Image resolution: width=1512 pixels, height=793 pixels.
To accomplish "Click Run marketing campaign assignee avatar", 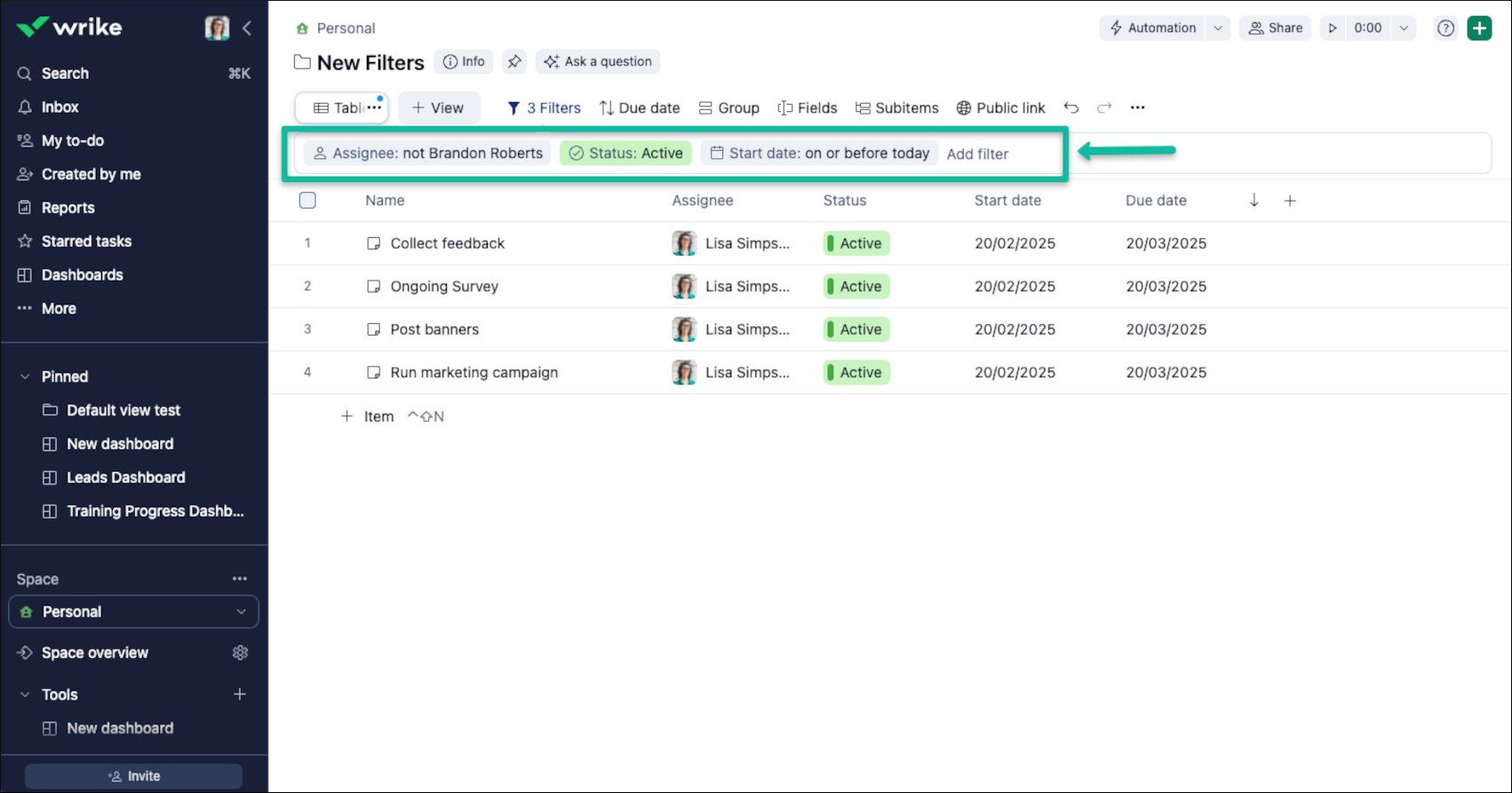I will [684, 372].
